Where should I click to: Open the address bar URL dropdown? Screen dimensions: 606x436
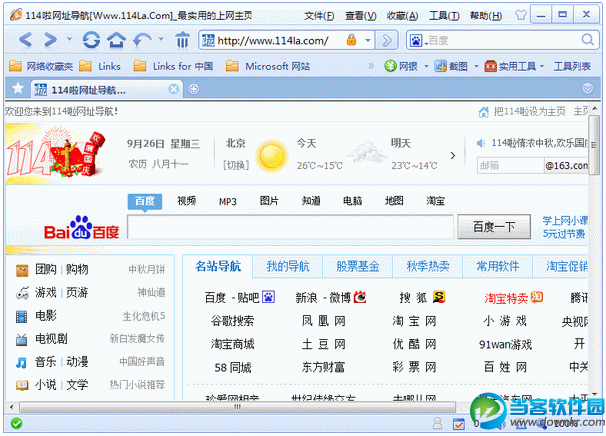tap(368, 40)
